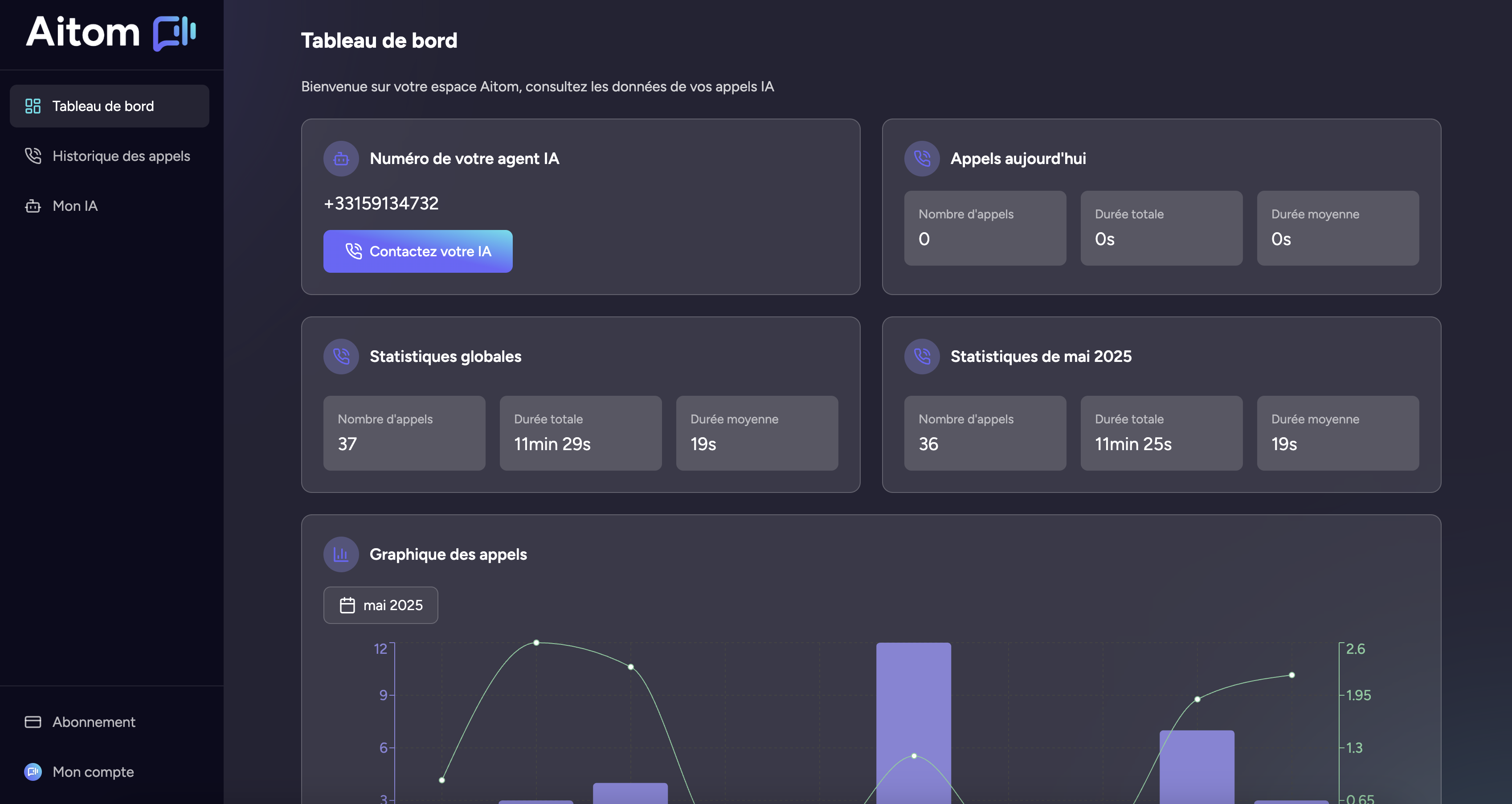Click global Durée moyenne 19s tile
Image resolution: width=1512 pixels, height=804 pixels.
tap(757, 433)
